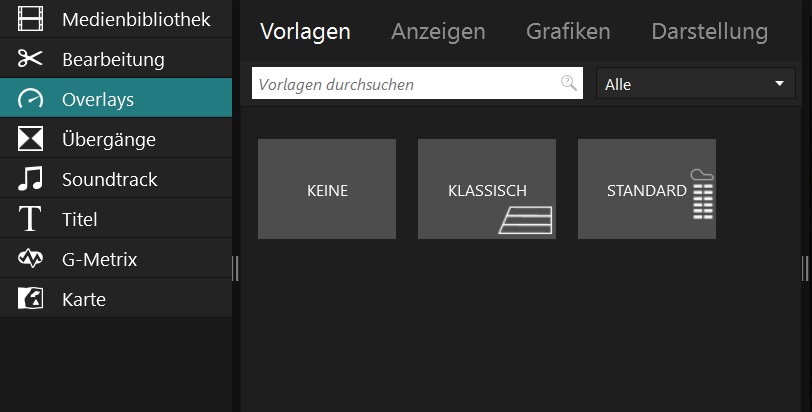Switch to the Grafiken tab
Screen dimensions: 812x412
click(568, 32)
